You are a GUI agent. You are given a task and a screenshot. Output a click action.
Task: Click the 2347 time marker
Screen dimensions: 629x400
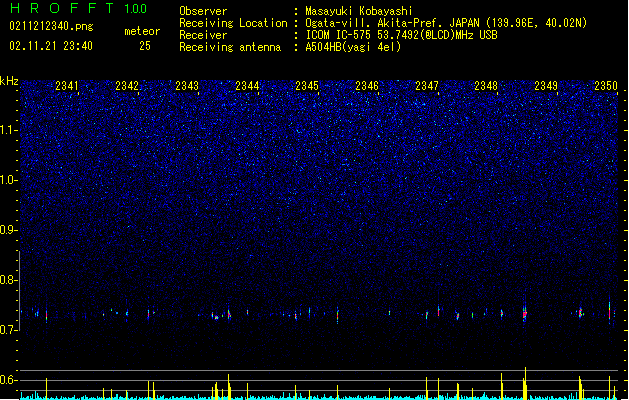click(x=427, y=86)
